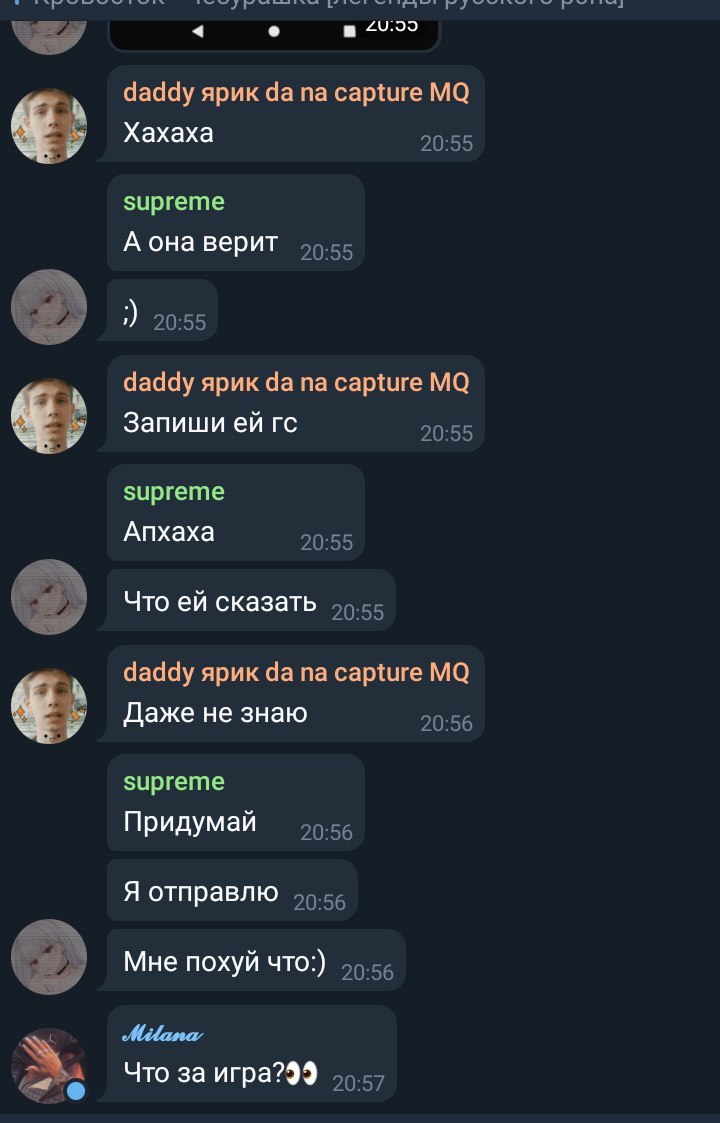This screenshot has width=720, height=1123.
Task: Open supreme's name above А она верит
Action: tap(174, 202)
